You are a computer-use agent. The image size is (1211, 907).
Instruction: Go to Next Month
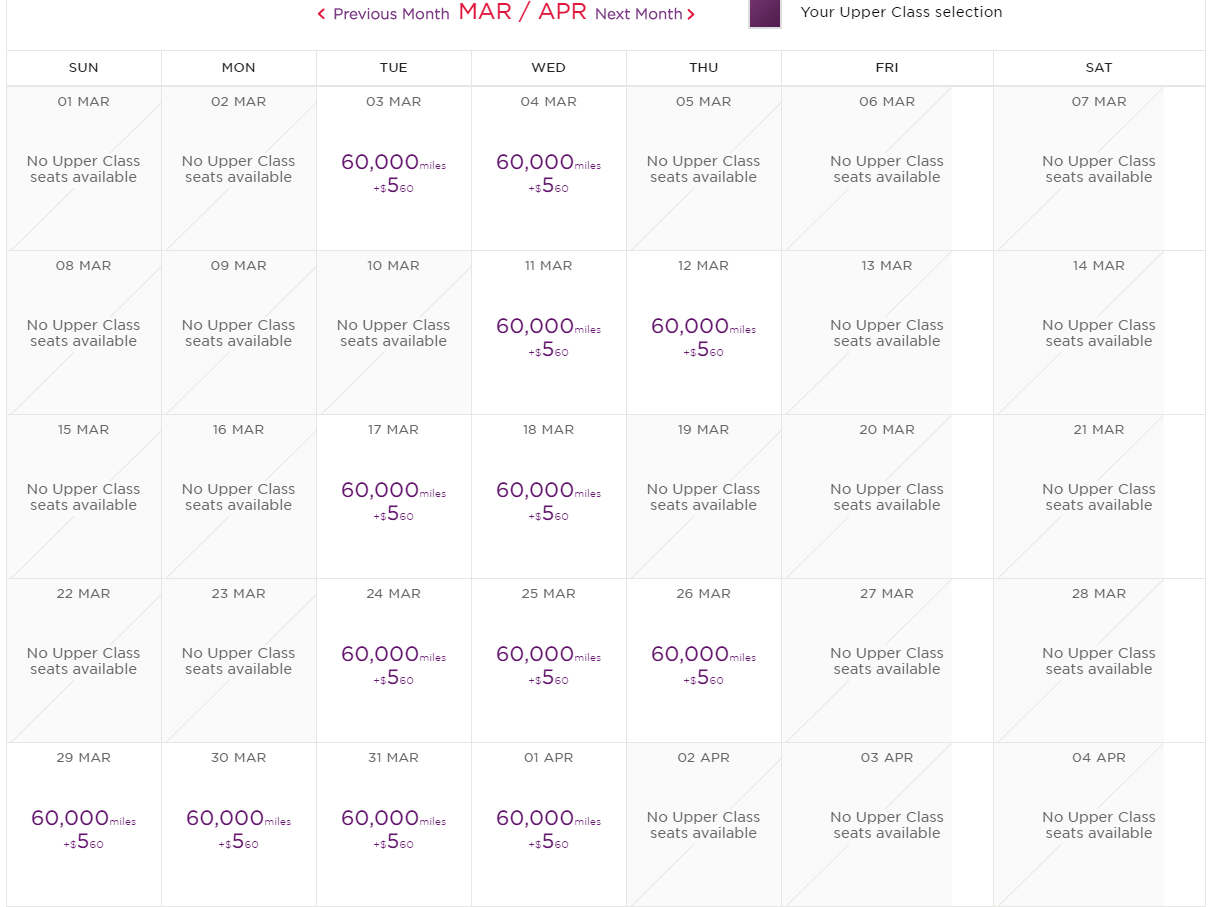[645, 14]
